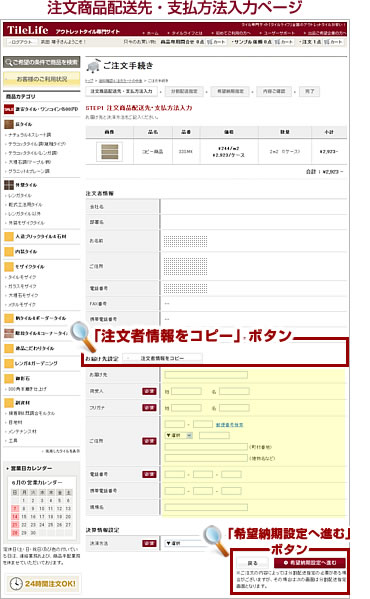This screenshot has height=599, width=370.
Task: Open お客様のご利用状況
Action: [42, 79]
